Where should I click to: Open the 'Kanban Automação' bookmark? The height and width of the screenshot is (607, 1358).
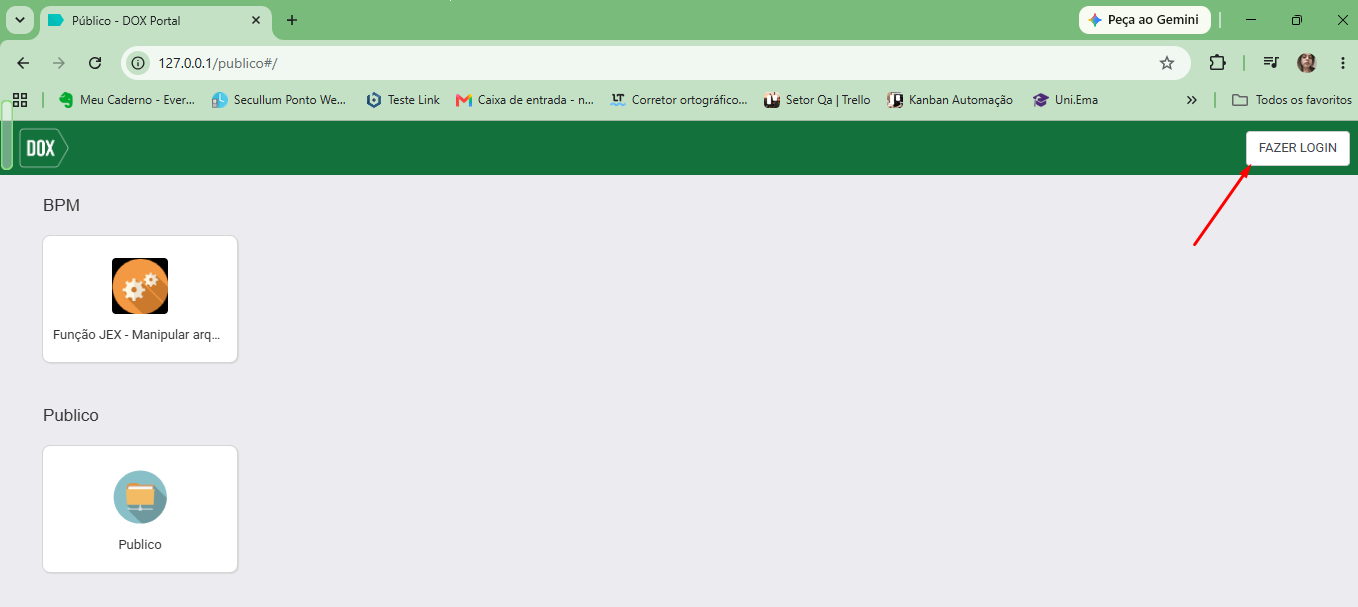pyautogui.click(x=950, y=100)
